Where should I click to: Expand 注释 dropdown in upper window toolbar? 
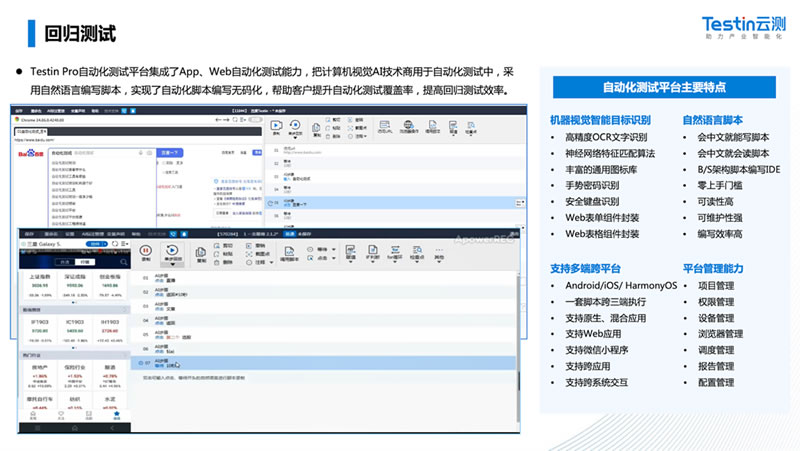366,136
